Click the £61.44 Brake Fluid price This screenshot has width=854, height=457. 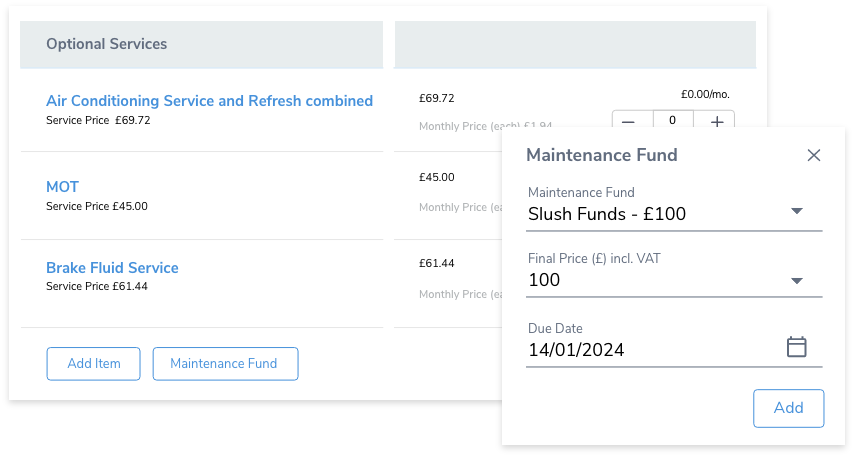pos(436,263)
